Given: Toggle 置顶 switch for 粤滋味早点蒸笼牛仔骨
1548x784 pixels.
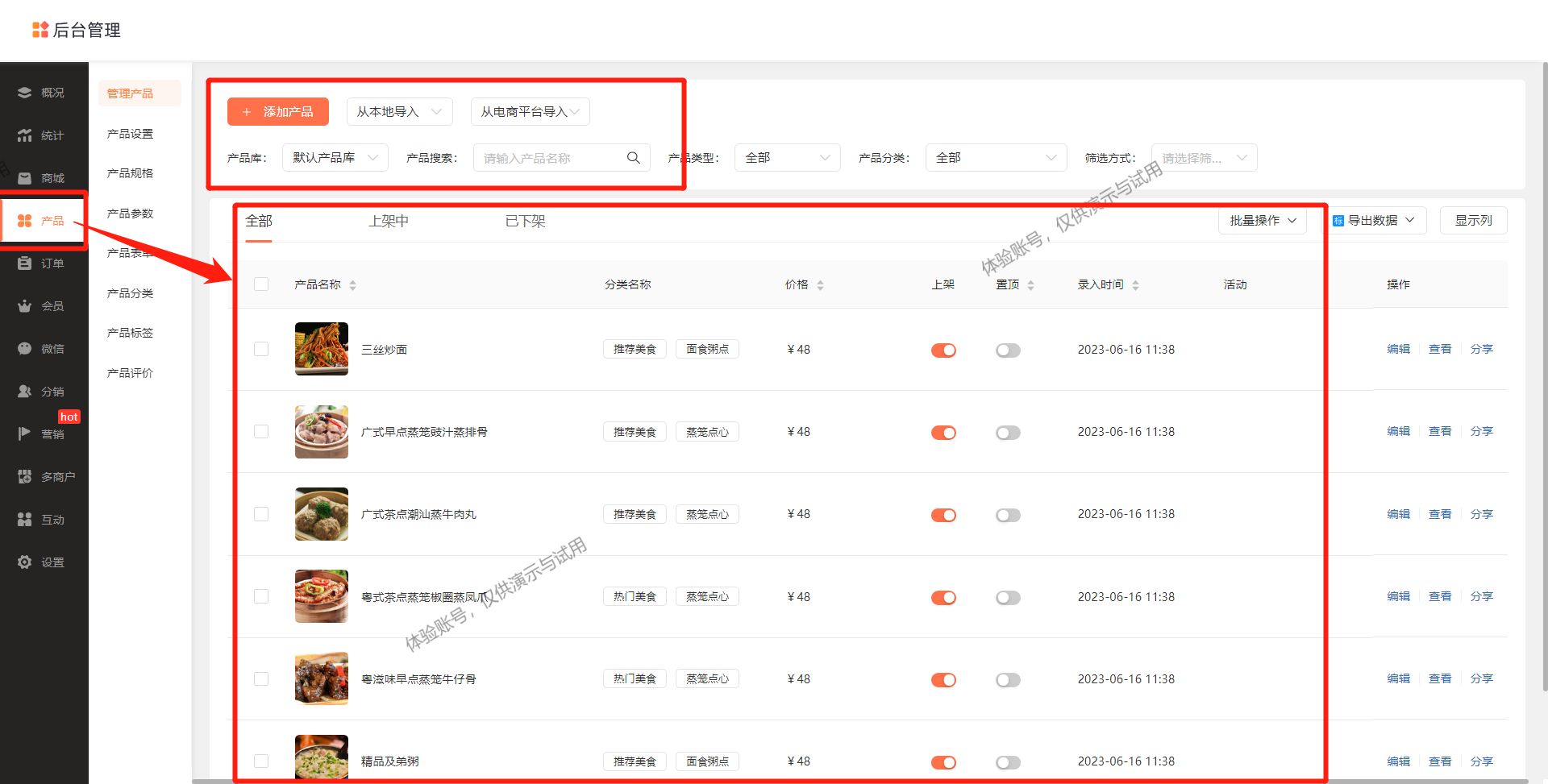Looking at the screenshot, I should pyautogui.click(x=1008, y=680).
